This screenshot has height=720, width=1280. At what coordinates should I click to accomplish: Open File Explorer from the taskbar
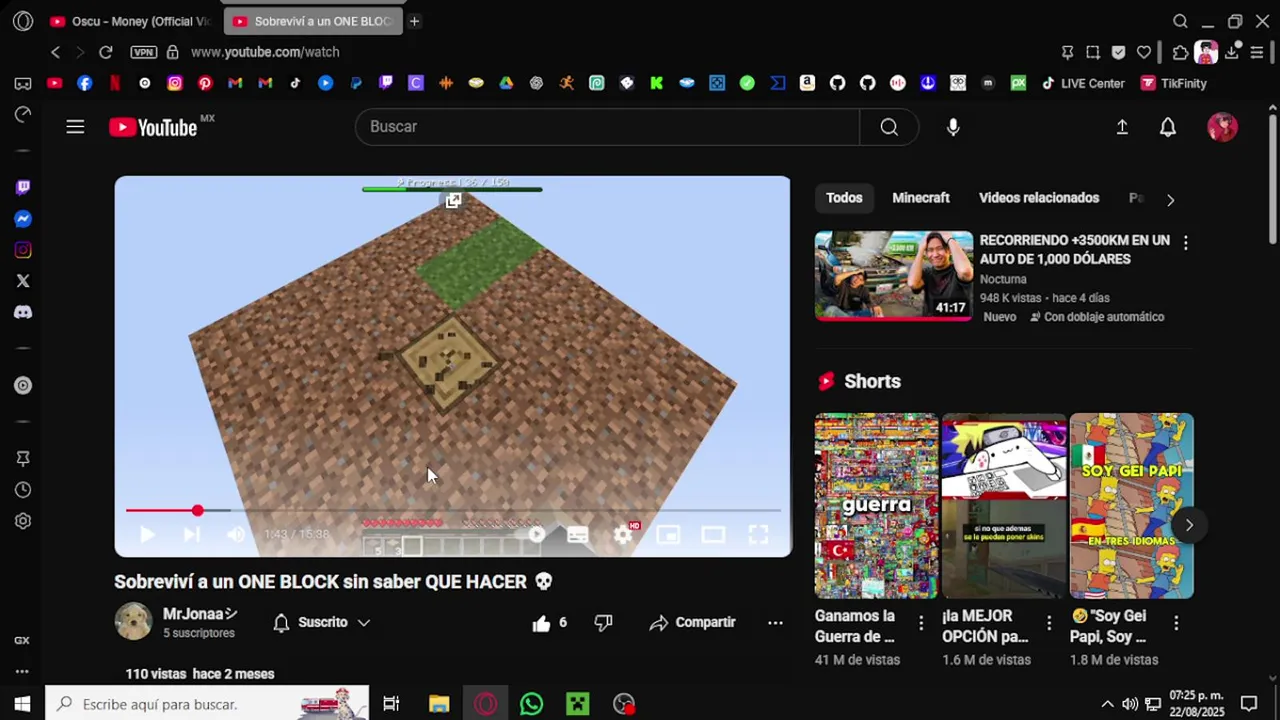[439, 704]
